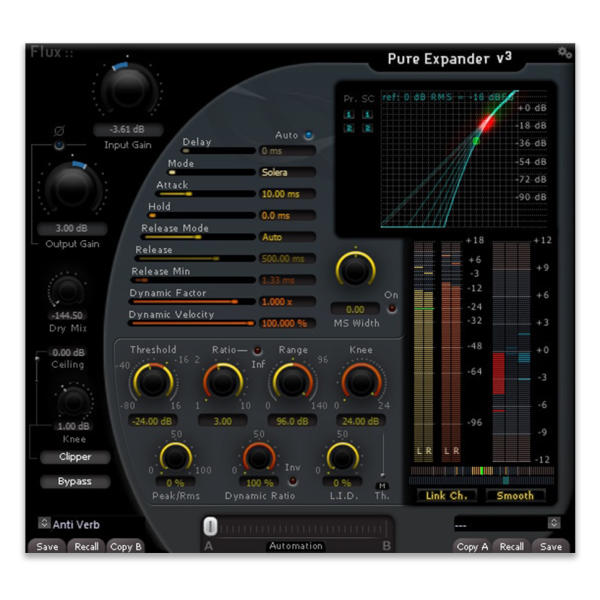Click the Ratio 3.00 value field
The width and height of the screenshot is (600, 600).
coord(222,421)
